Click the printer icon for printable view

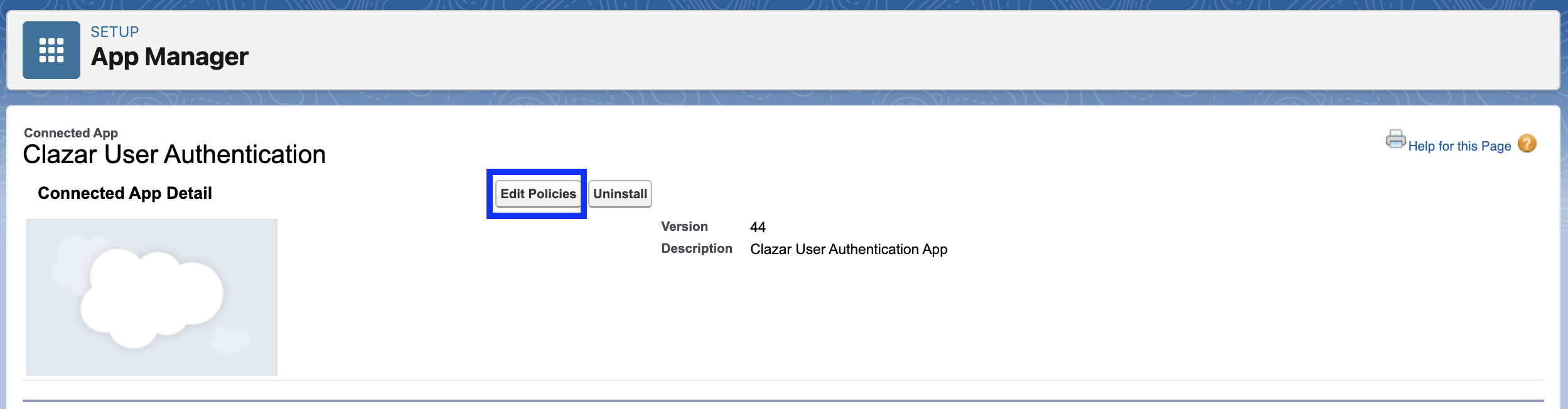[x=1395, y=139]
